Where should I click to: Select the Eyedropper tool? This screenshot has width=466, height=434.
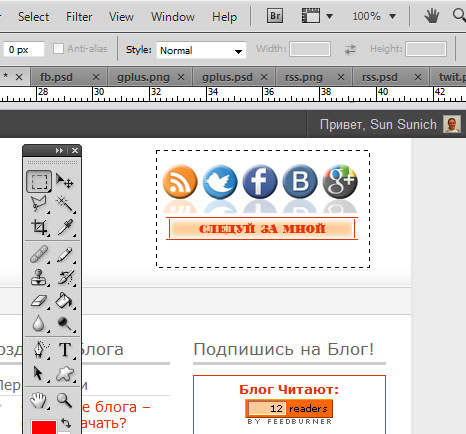65,227
